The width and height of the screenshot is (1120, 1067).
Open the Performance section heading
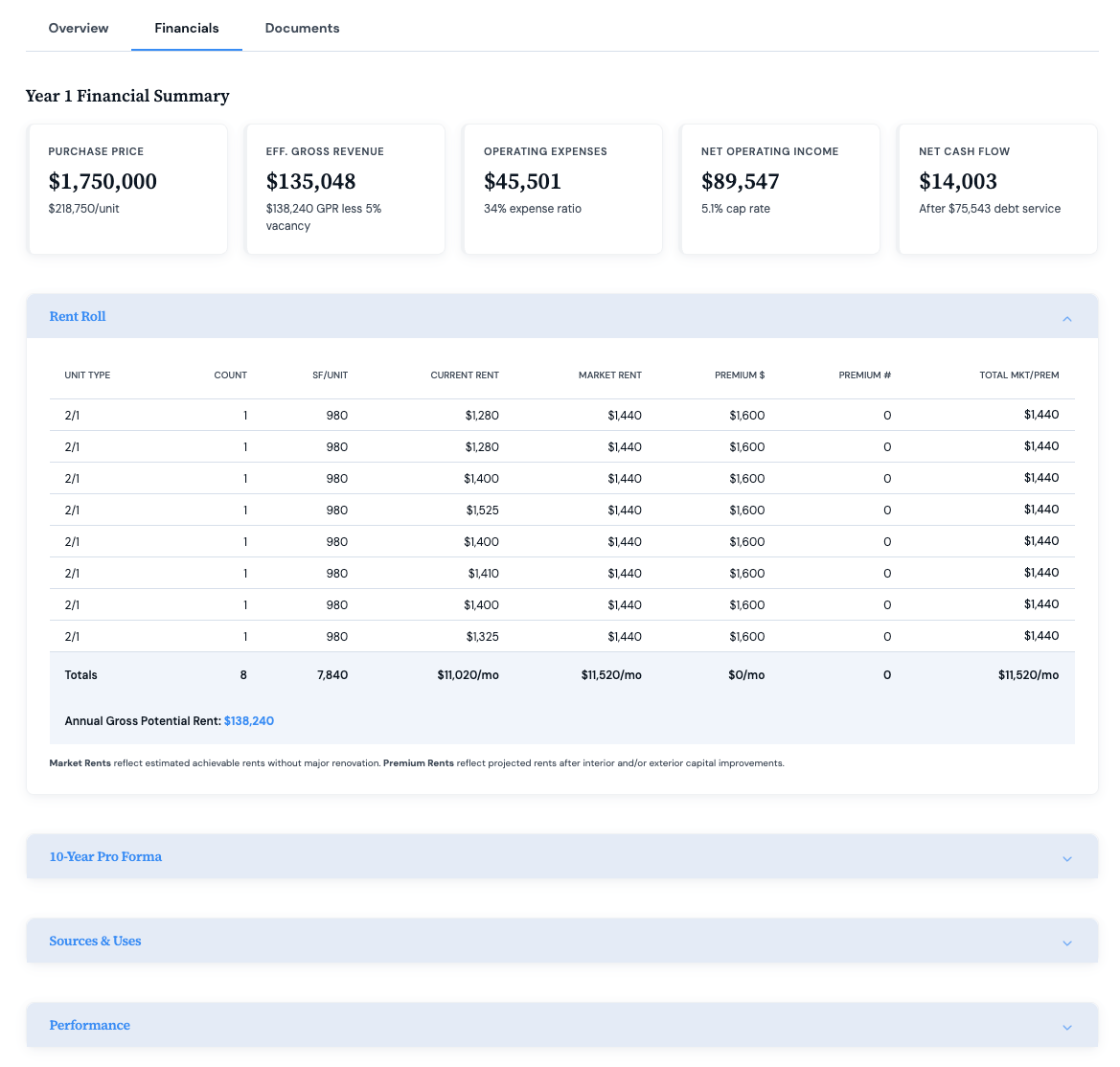click(89, 1025)
